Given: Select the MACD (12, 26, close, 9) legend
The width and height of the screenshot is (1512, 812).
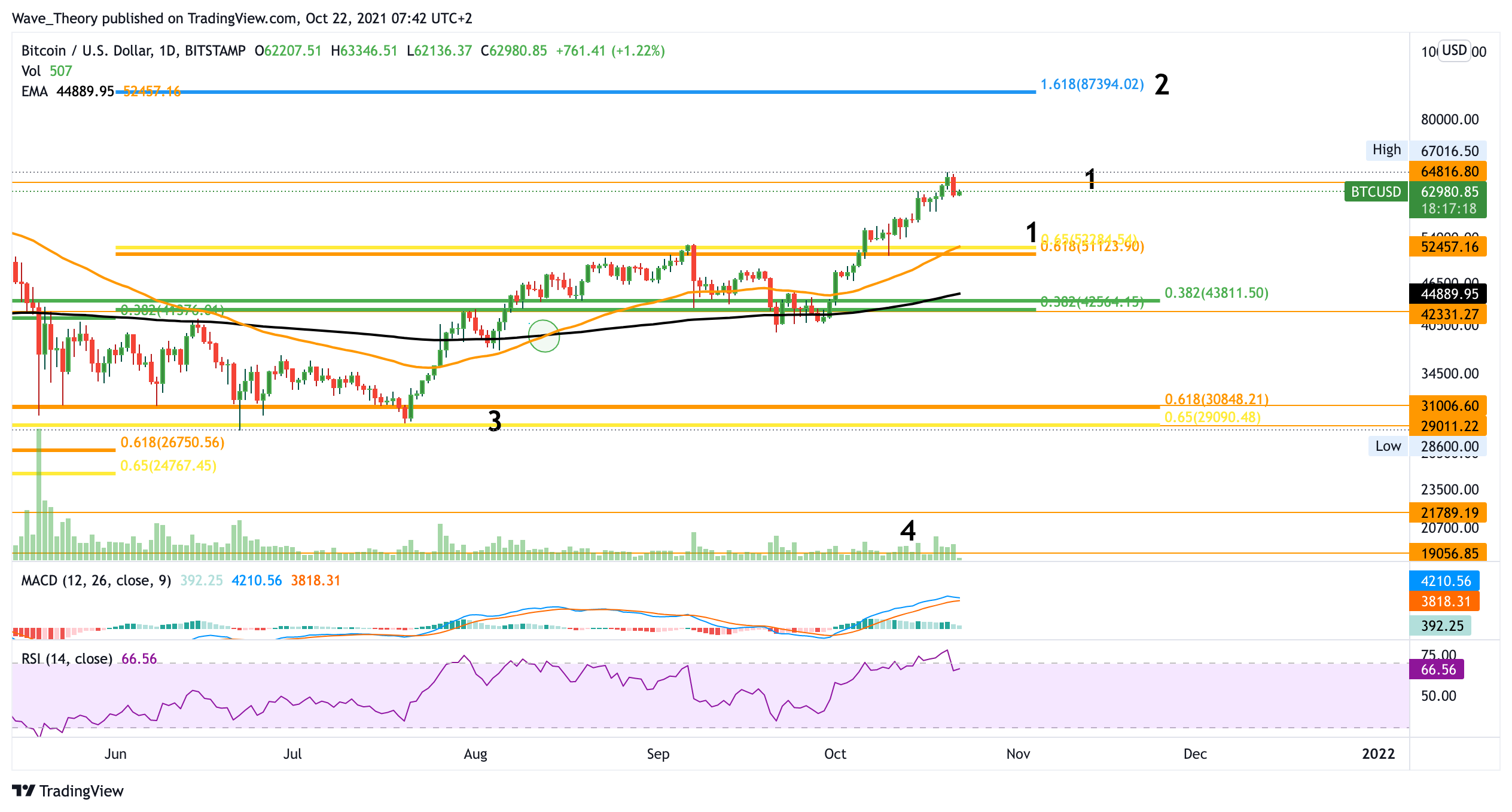Looking at the screenshot, I should coord(96,581).
